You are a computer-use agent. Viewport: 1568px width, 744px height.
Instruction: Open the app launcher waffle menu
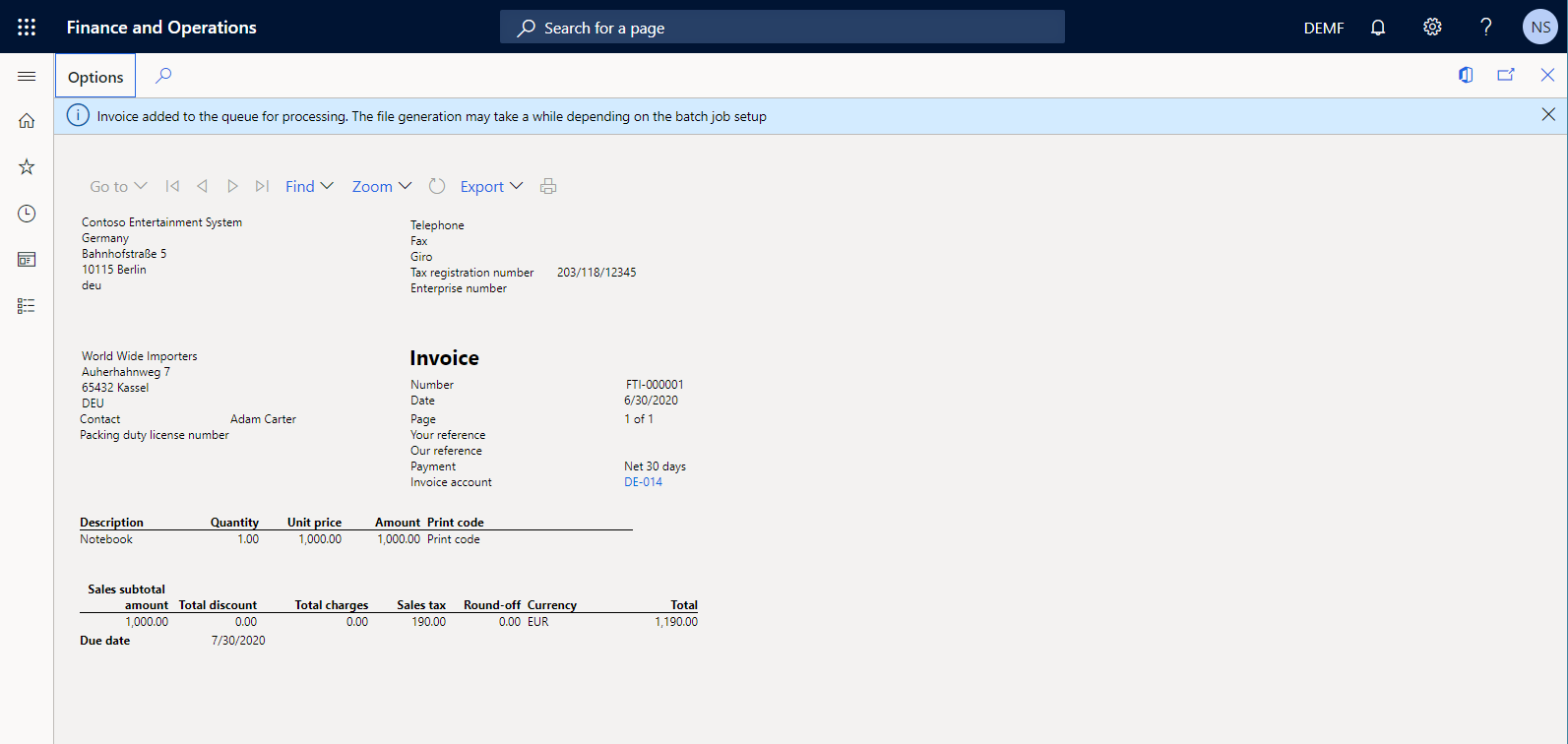(27, 28)
